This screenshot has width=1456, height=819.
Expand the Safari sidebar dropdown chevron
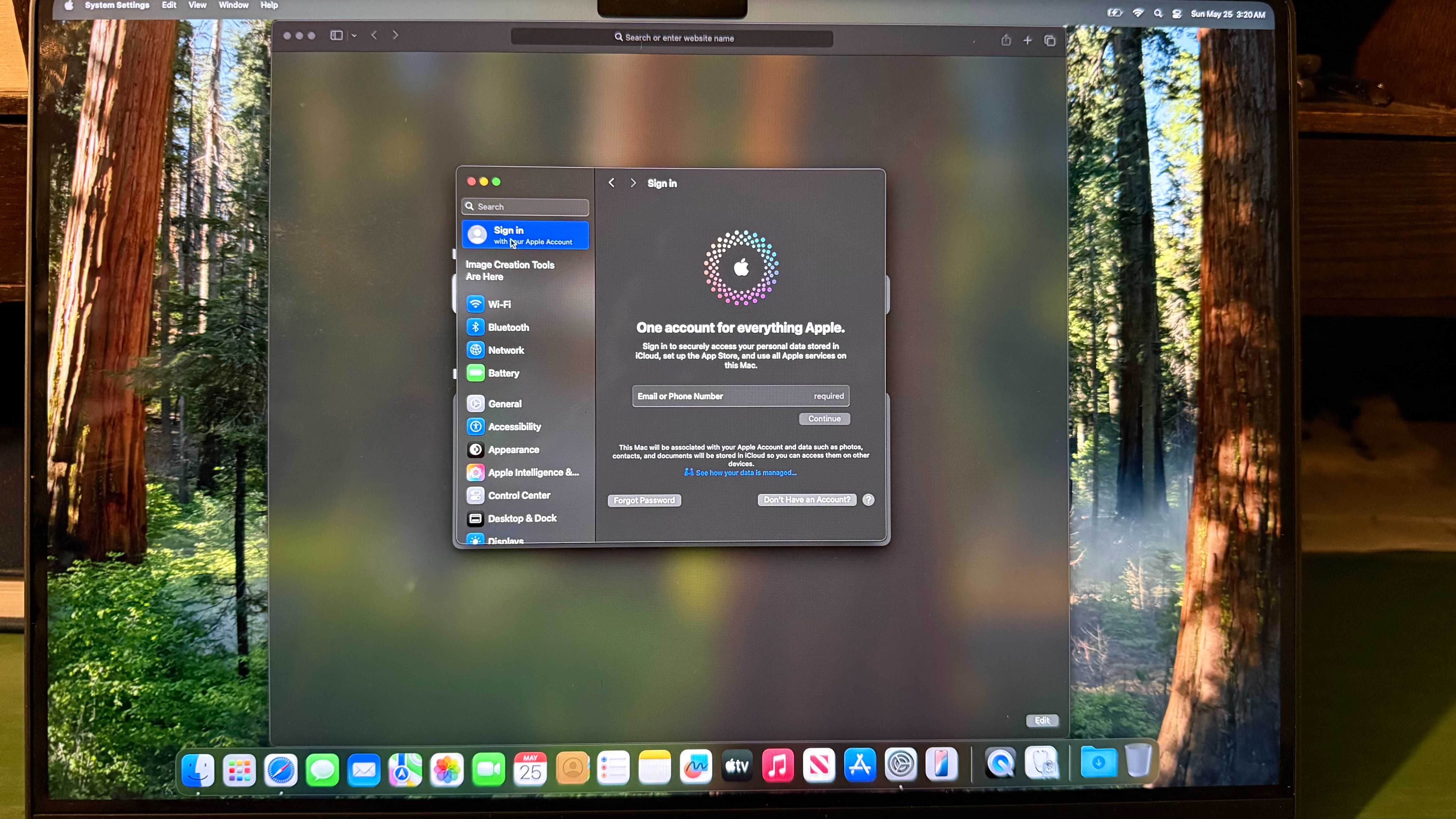(x=354, y=36)
